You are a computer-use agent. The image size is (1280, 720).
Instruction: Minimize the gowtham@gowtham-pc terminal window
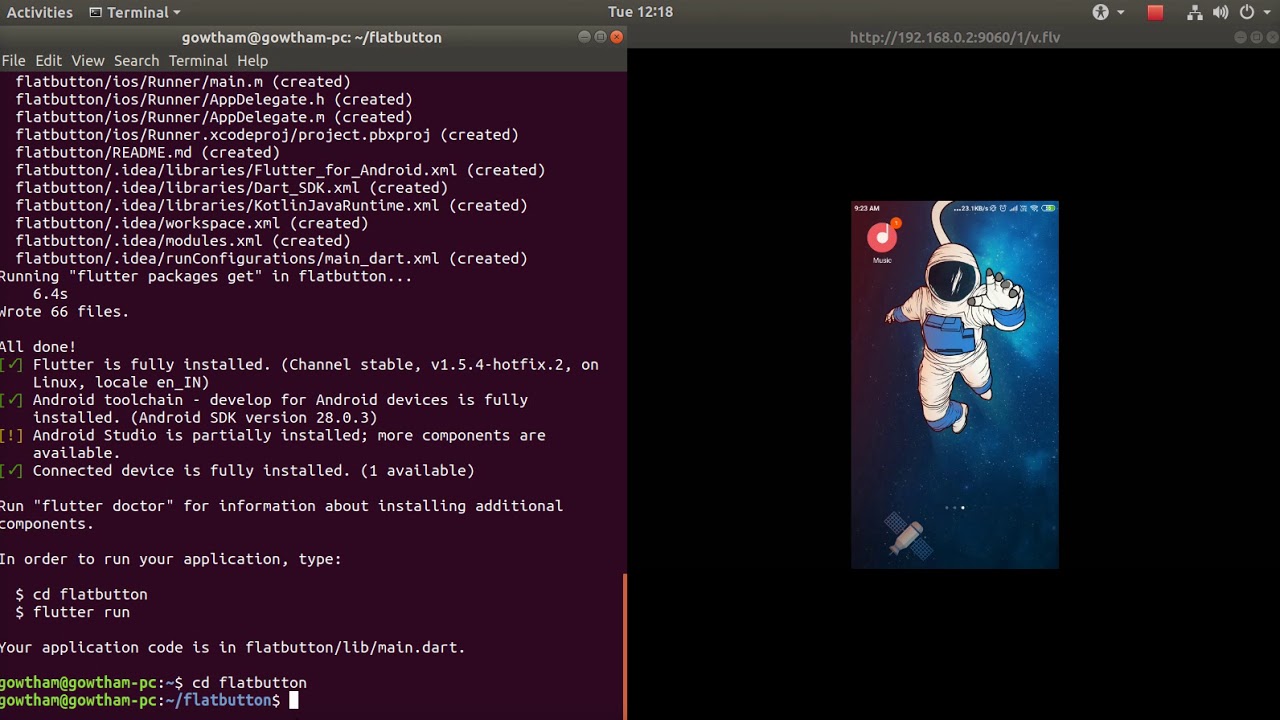(584, 37)
